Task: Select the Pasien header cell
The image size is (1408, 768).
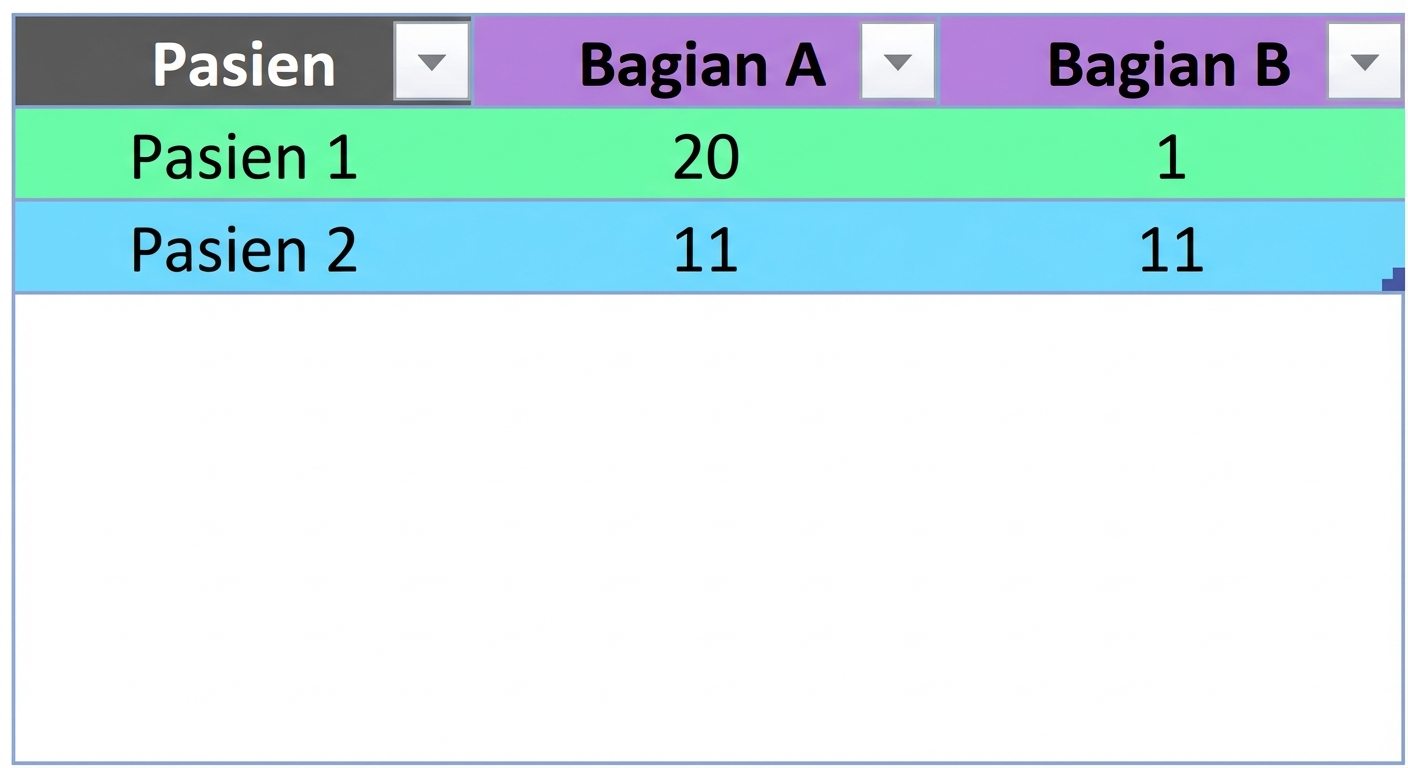Action: point(243,61)
